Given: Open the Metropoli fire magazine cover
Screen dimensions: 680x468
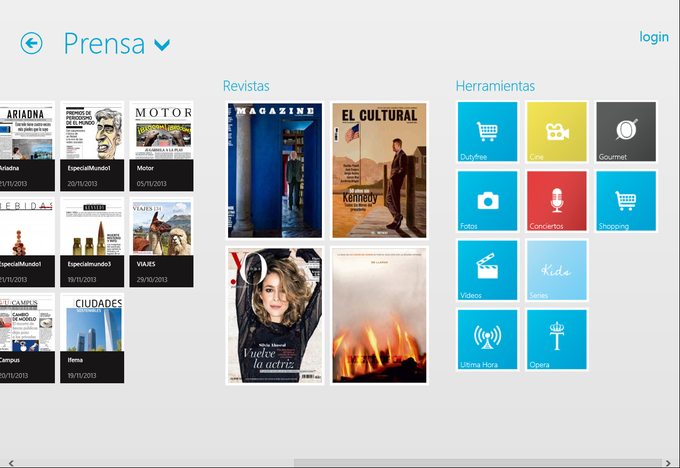Looking at the screenshot, I should point(379,315).
